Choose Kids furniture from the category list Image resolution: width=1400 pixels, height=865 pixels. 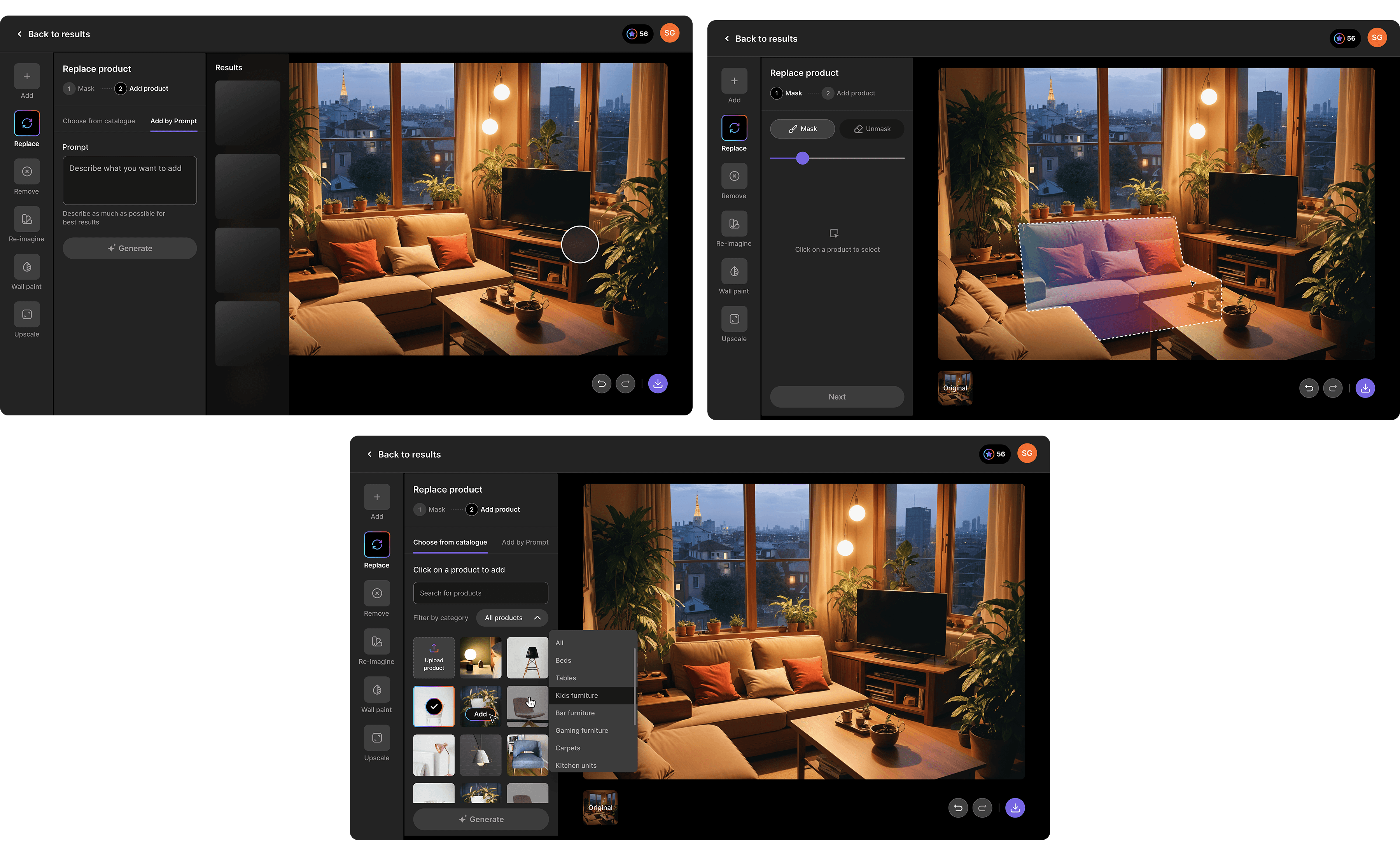coord(576,695)
